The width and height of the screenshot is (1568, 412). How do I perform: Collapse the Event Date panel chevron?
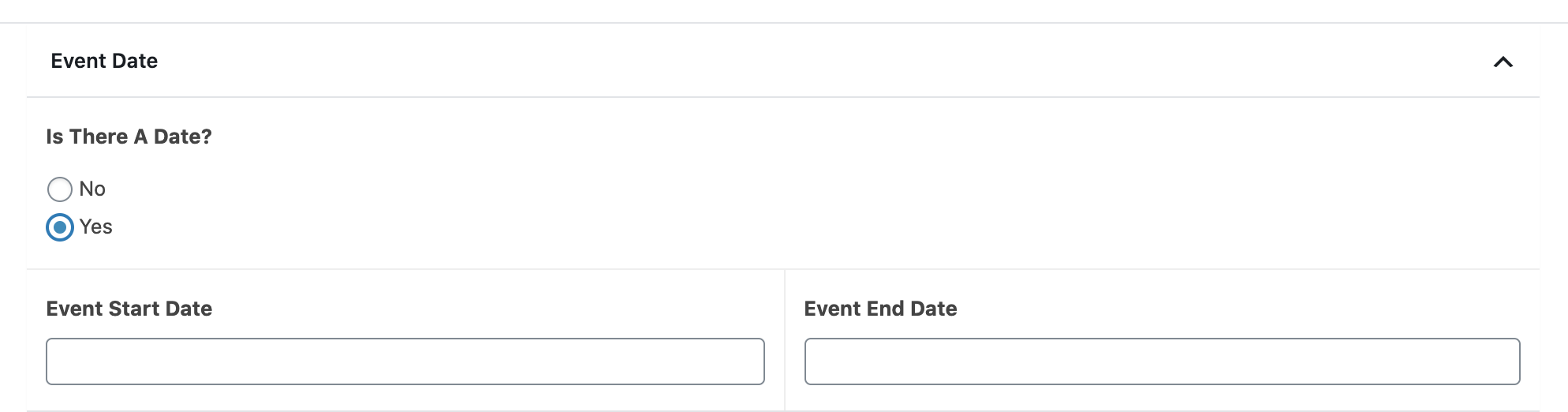tap(1503, 62)
